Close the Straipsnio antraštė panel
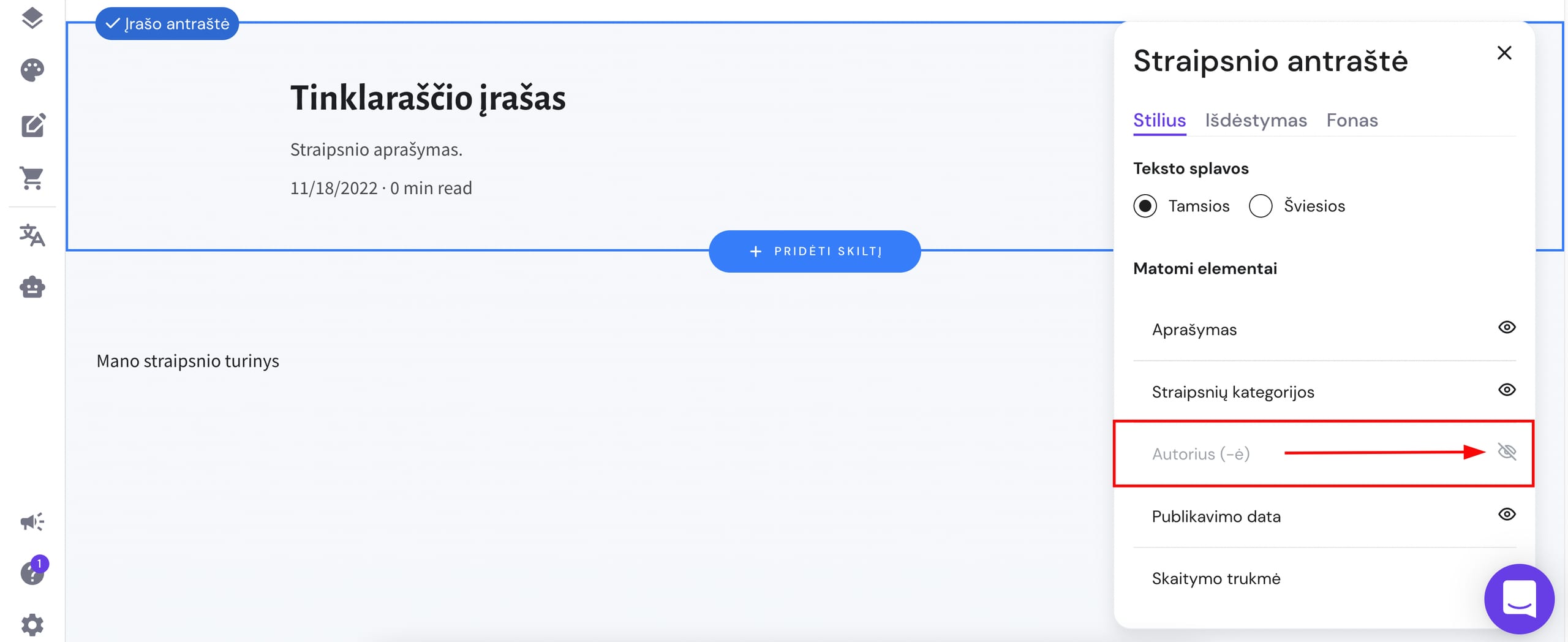Viewport: 1568px width, 642px height. point(1506,53)
